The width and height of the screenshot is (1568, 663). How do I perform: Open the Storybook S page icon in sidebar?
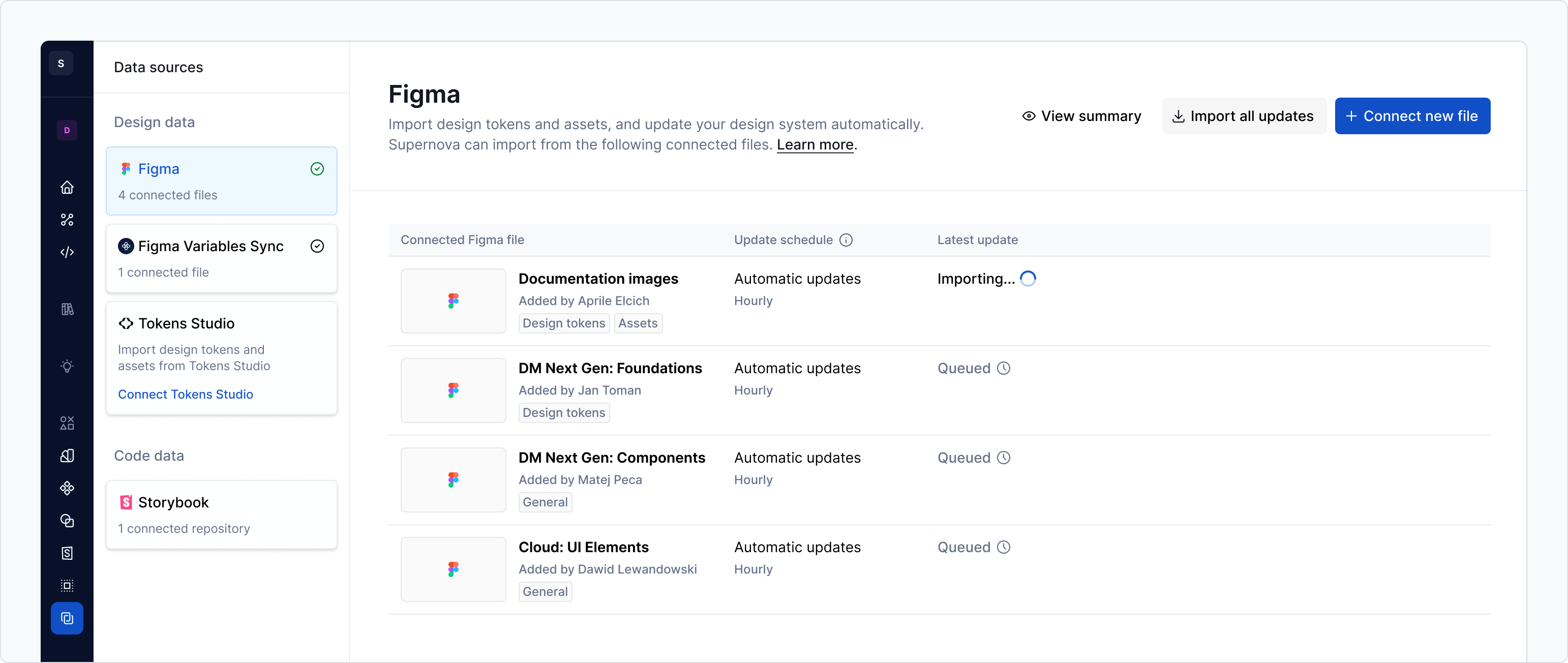click(x=67, y=553)
